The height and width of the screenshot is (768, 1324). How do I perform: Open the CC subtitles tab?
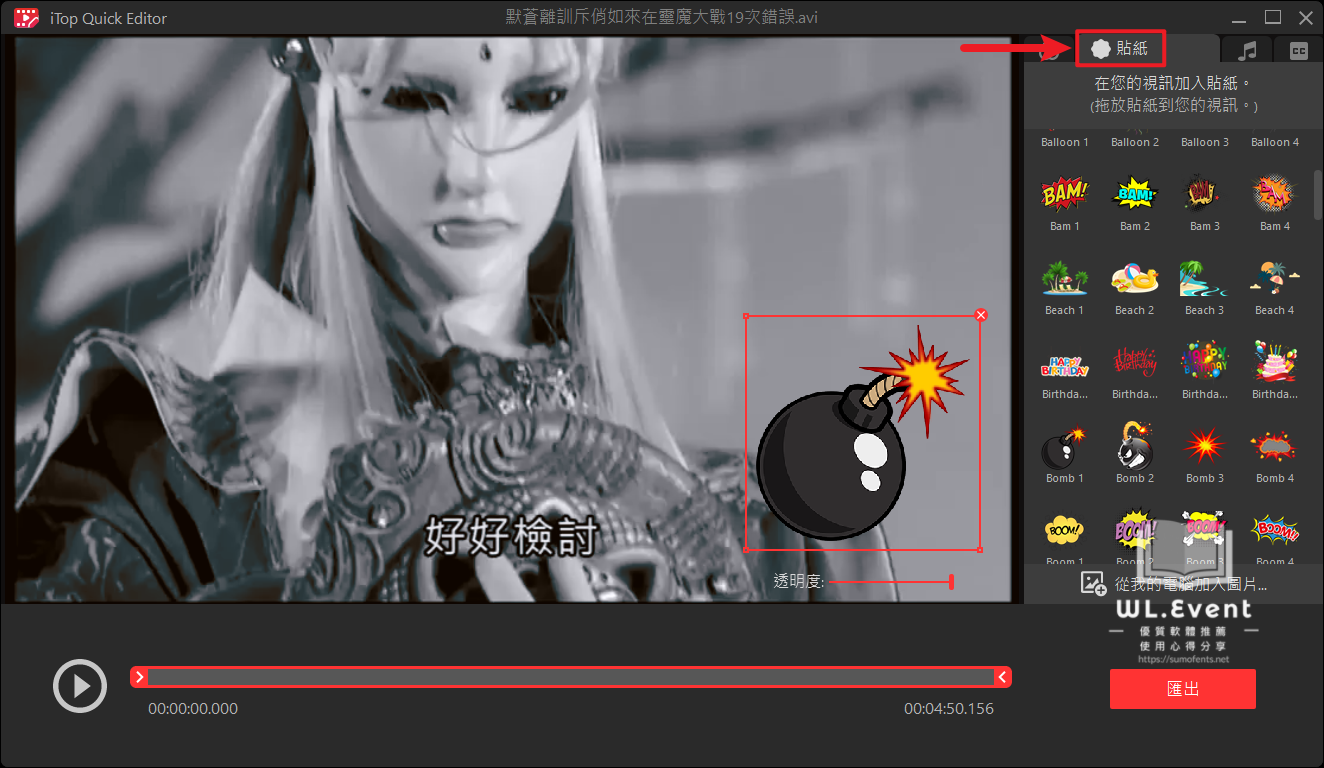pos(1298,50)
